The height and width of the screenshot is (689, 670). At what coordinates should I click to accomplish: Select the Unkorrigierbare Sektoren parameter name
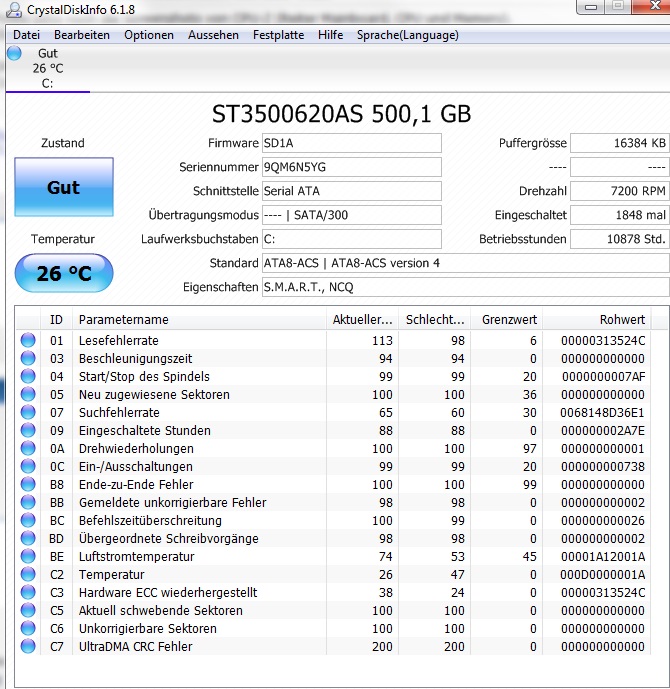click(148, 628)
